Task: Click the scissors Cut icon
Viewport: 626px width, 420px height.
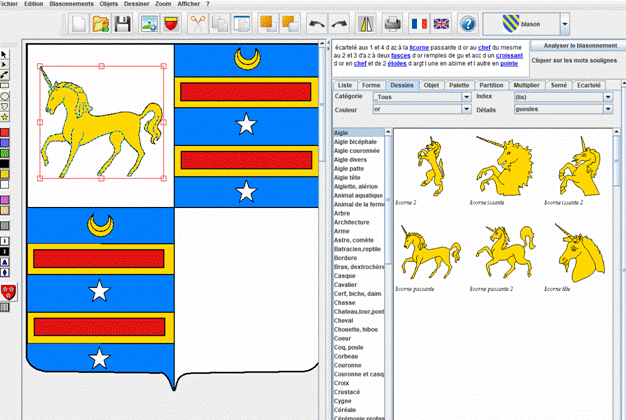Action: tap(197, 22)
